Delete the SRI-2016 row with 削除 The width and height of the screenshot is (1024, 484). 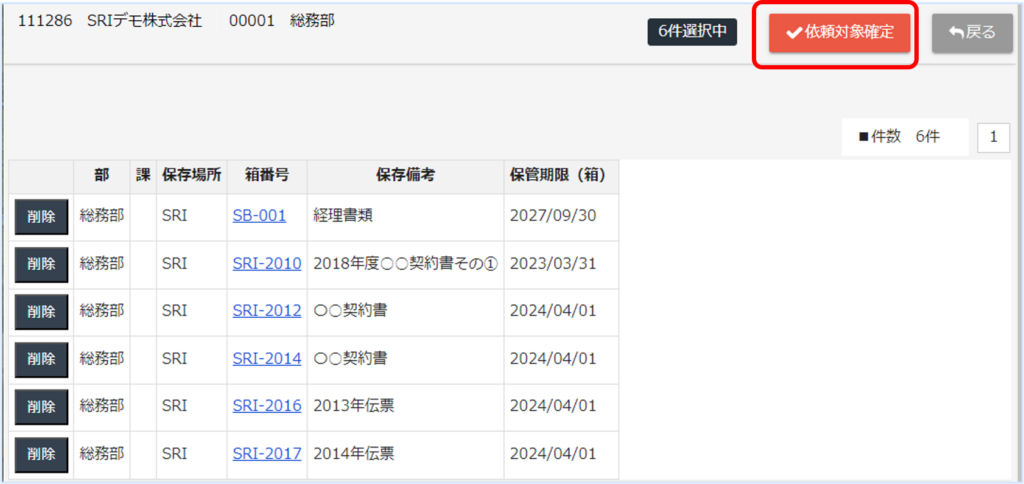pyautogui.click(x=41, y=407)
